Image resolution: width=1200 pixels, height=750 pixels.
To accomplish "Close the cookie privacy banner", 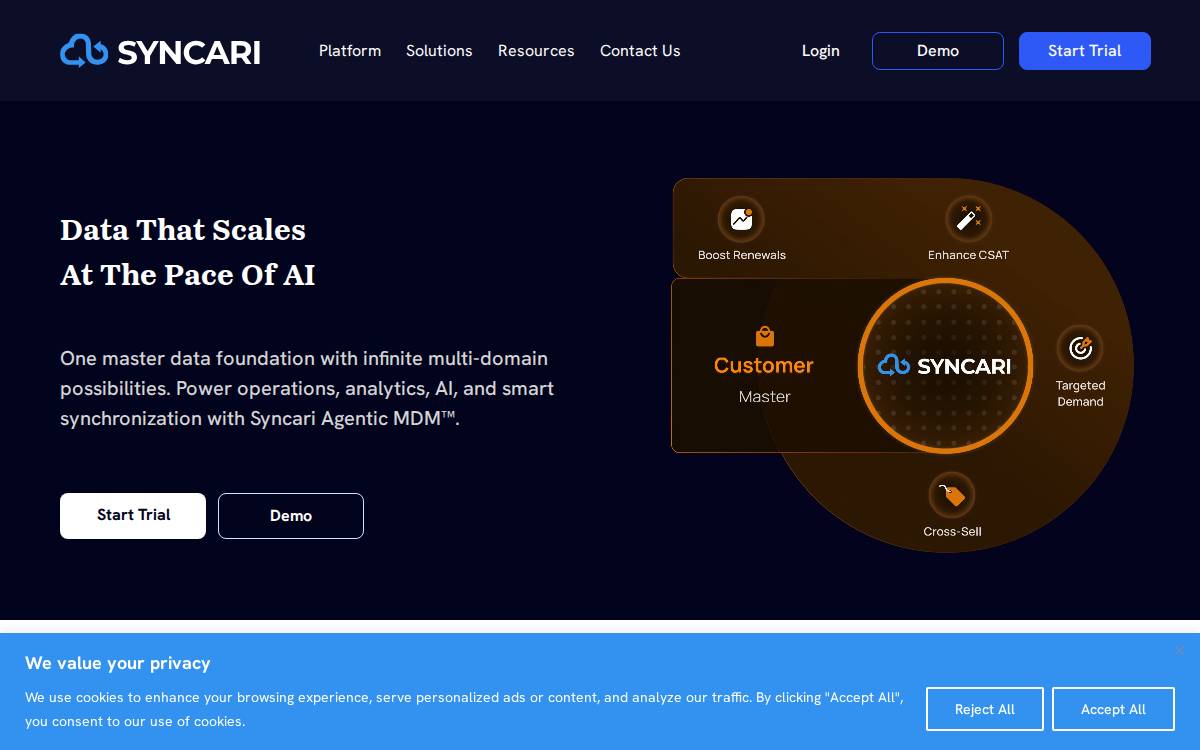I will coord(1179,650).
